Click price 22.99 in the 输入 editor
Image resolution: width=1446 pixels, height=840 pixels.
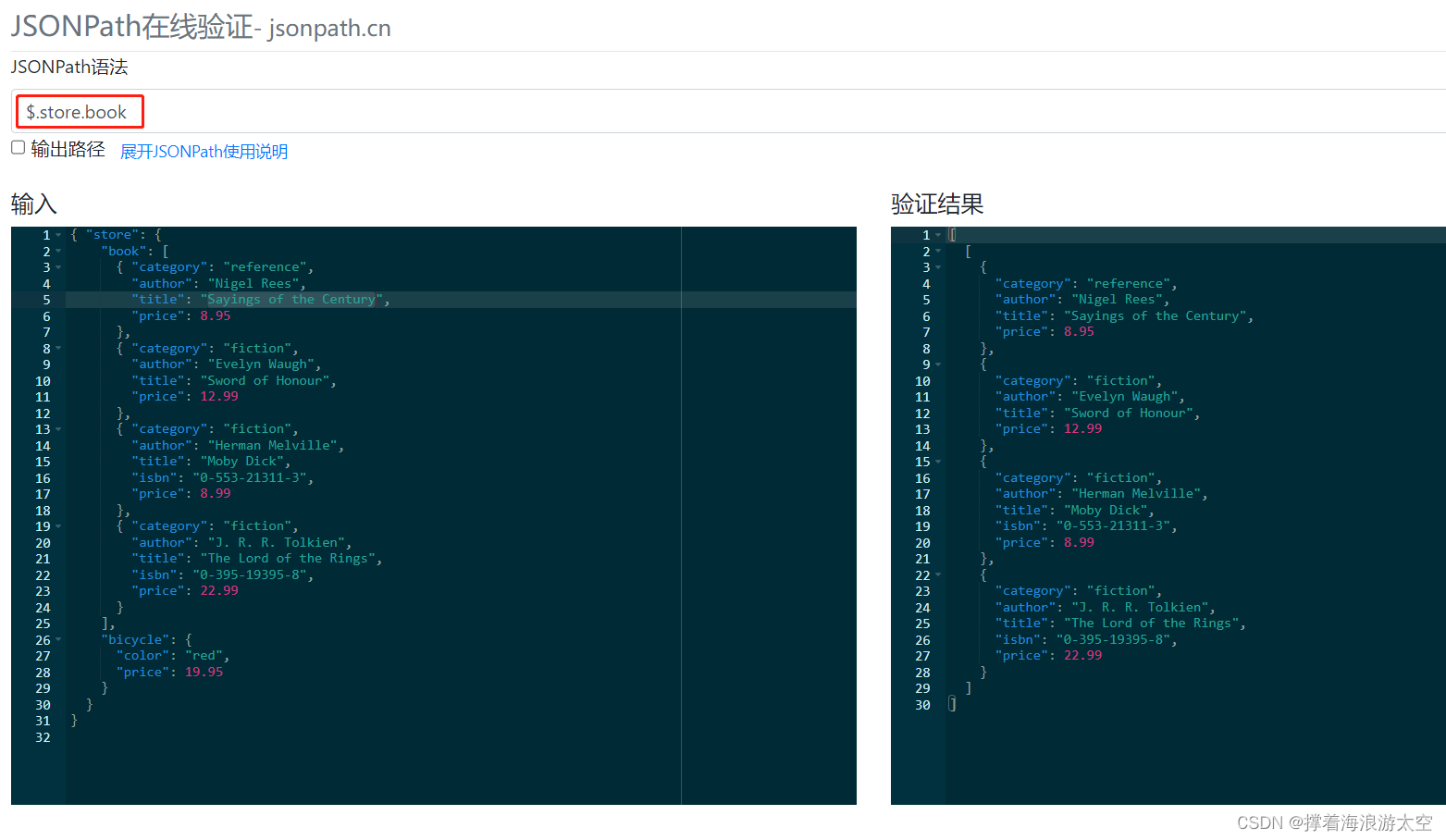pos(219,591)
